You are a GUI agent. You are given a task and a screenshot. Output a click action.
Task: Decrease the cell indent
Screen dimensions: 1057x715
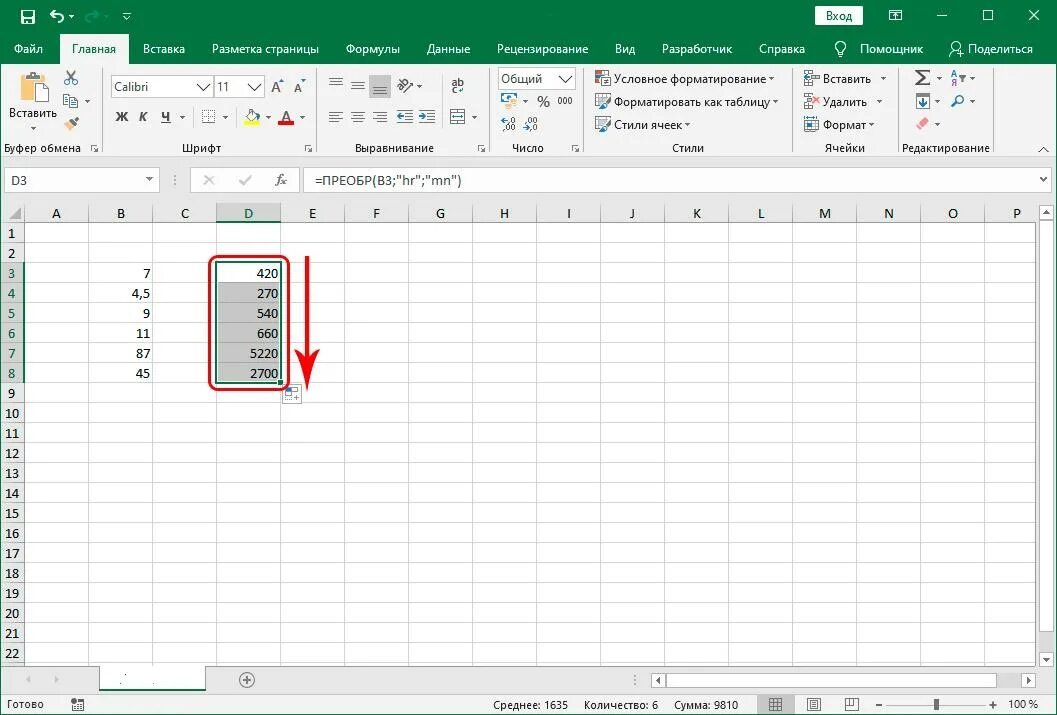[404, 117]
